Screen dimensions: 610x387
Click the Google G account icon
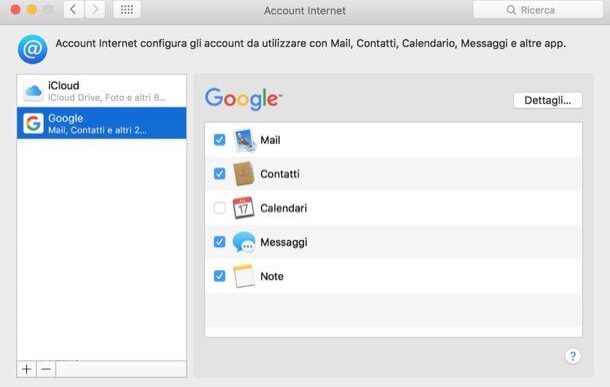(33, 124)
